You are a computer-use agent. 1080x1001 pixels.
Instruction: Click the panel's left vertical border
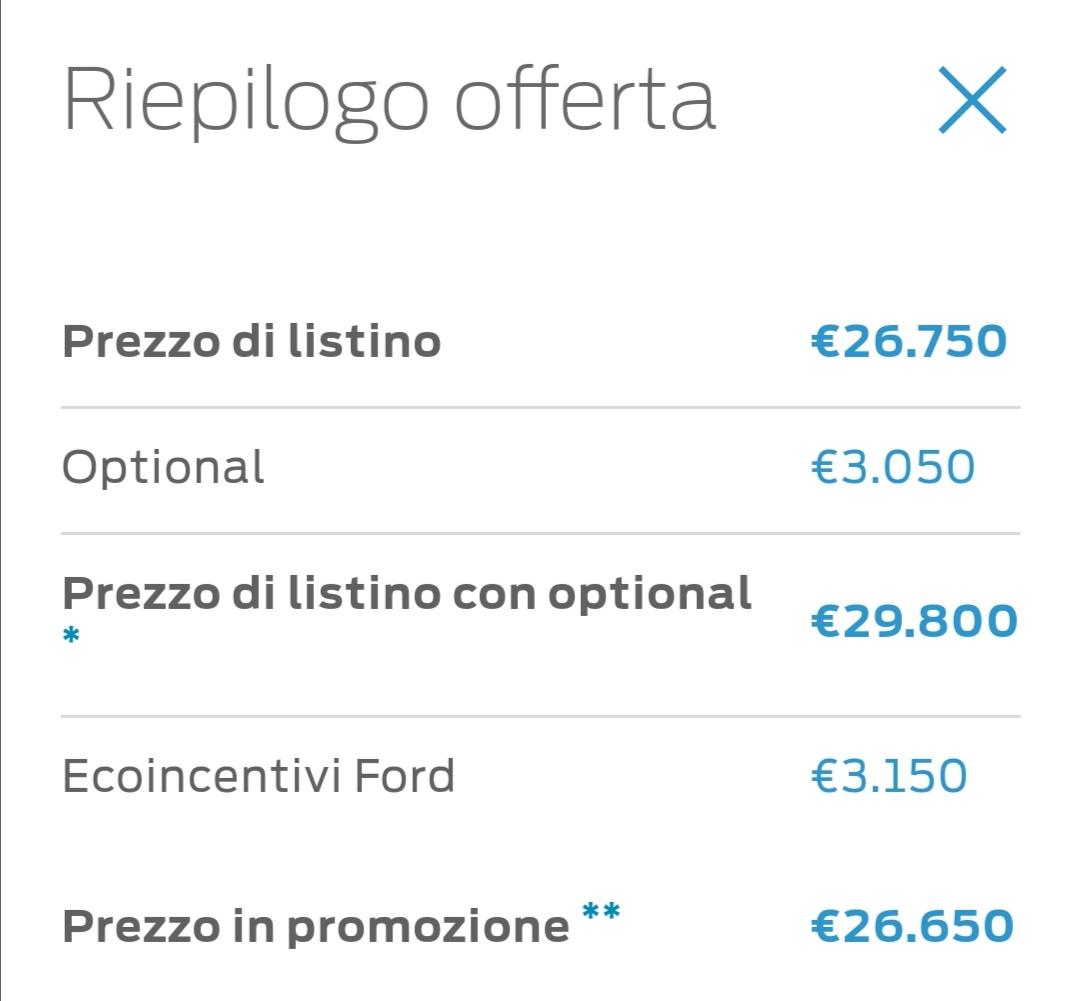[x=1, y=500]
